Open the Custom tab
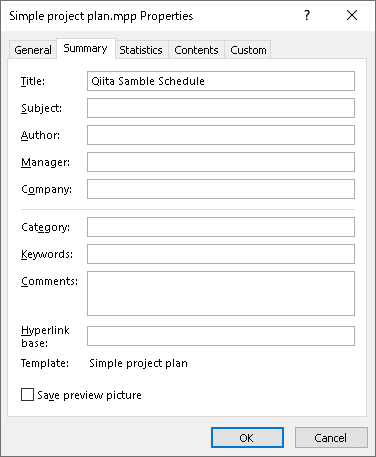Image resolution: width=376 pixels, height=457 pixels. click(x=248, y=50)
